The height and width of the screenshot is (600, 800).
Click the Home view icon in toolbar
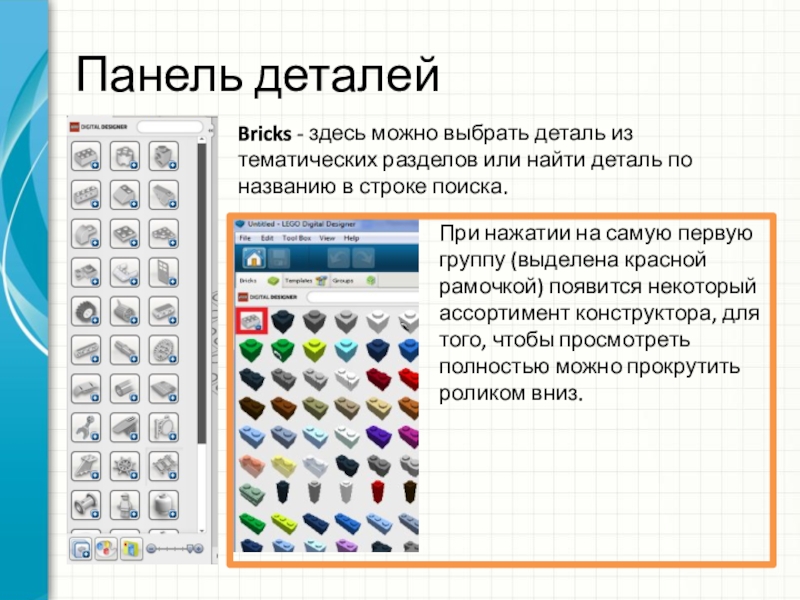click(254, 260)
